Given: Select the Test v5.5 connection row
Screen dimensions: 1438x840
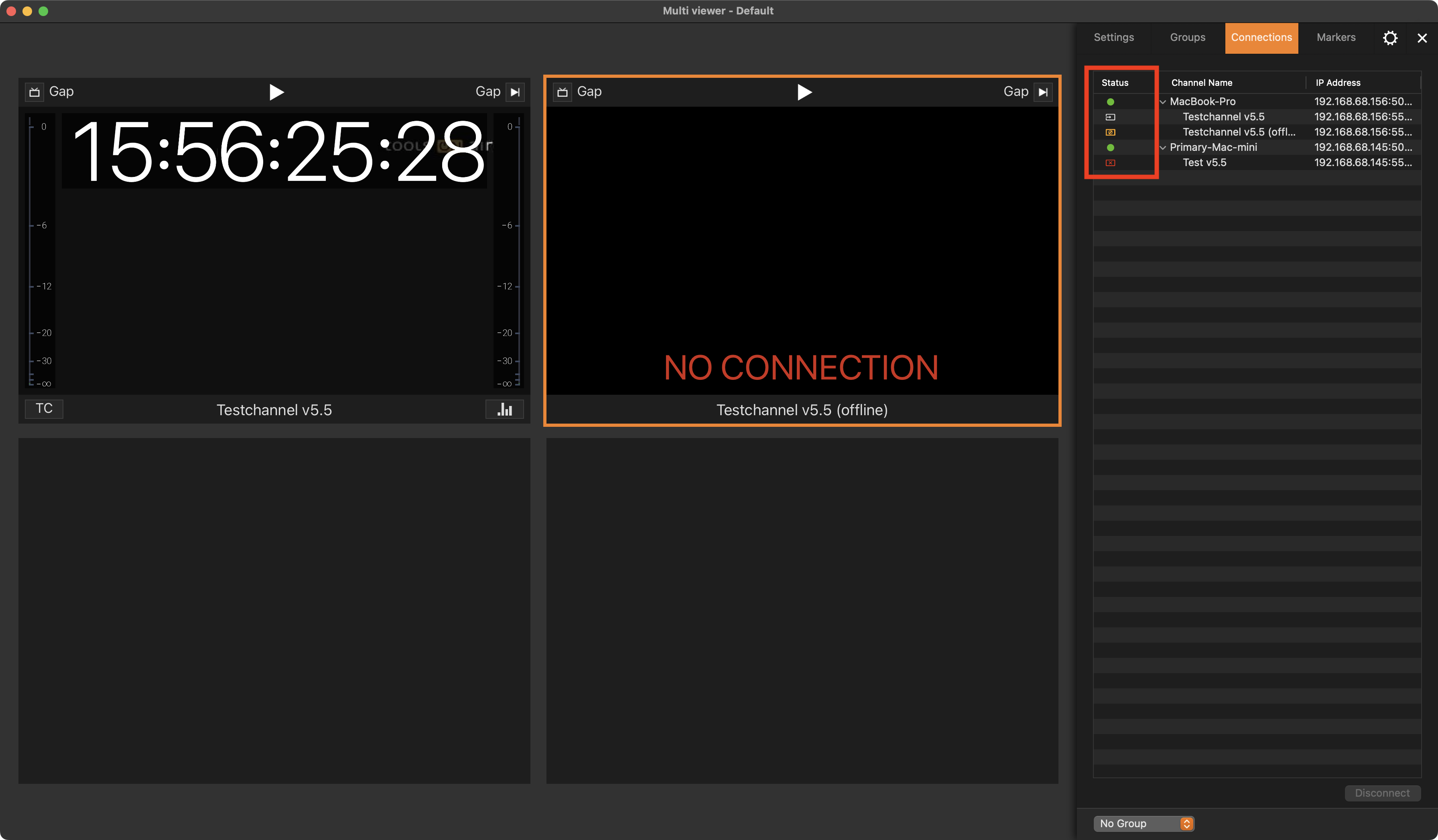Looking at the screenshot, I should (x=1257, y=163).
